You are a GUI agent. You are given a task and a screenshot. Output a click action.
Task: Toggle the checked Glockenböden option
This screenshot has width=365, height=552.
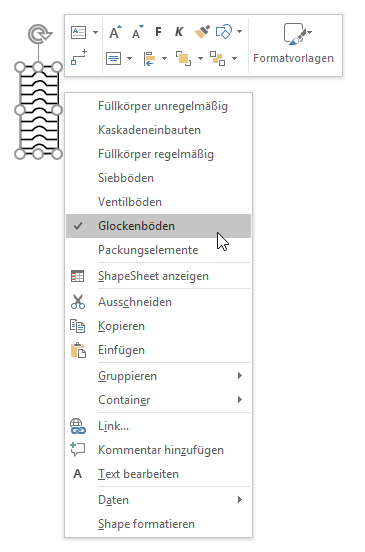click(158, 226)
